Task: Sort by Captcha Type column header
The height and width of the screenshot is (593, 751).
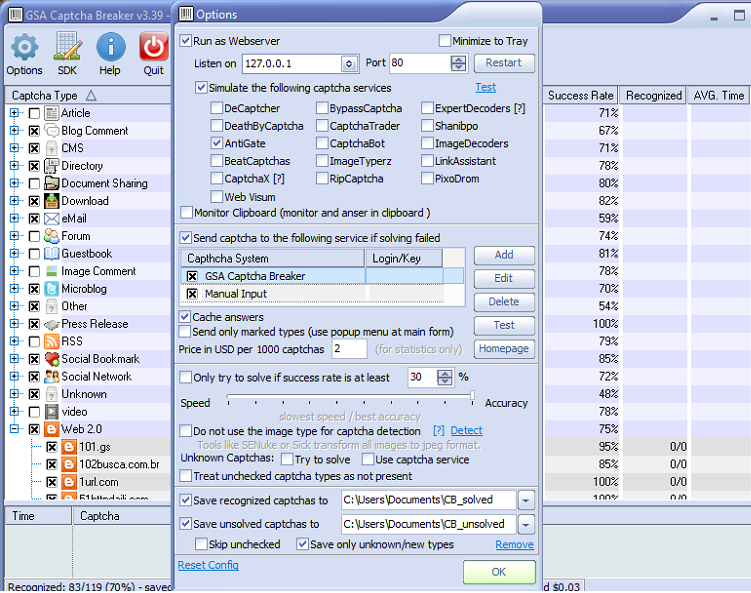Action: coord(88,96)
